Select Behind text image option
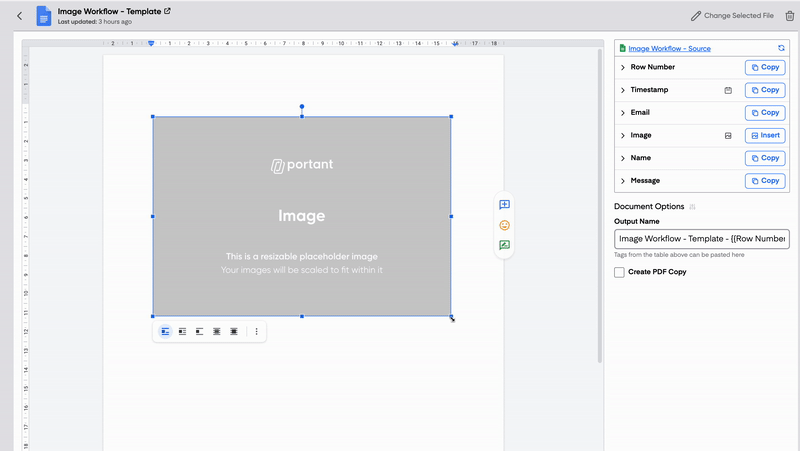Viewport: 800px width, 451px height. [217, 332]
